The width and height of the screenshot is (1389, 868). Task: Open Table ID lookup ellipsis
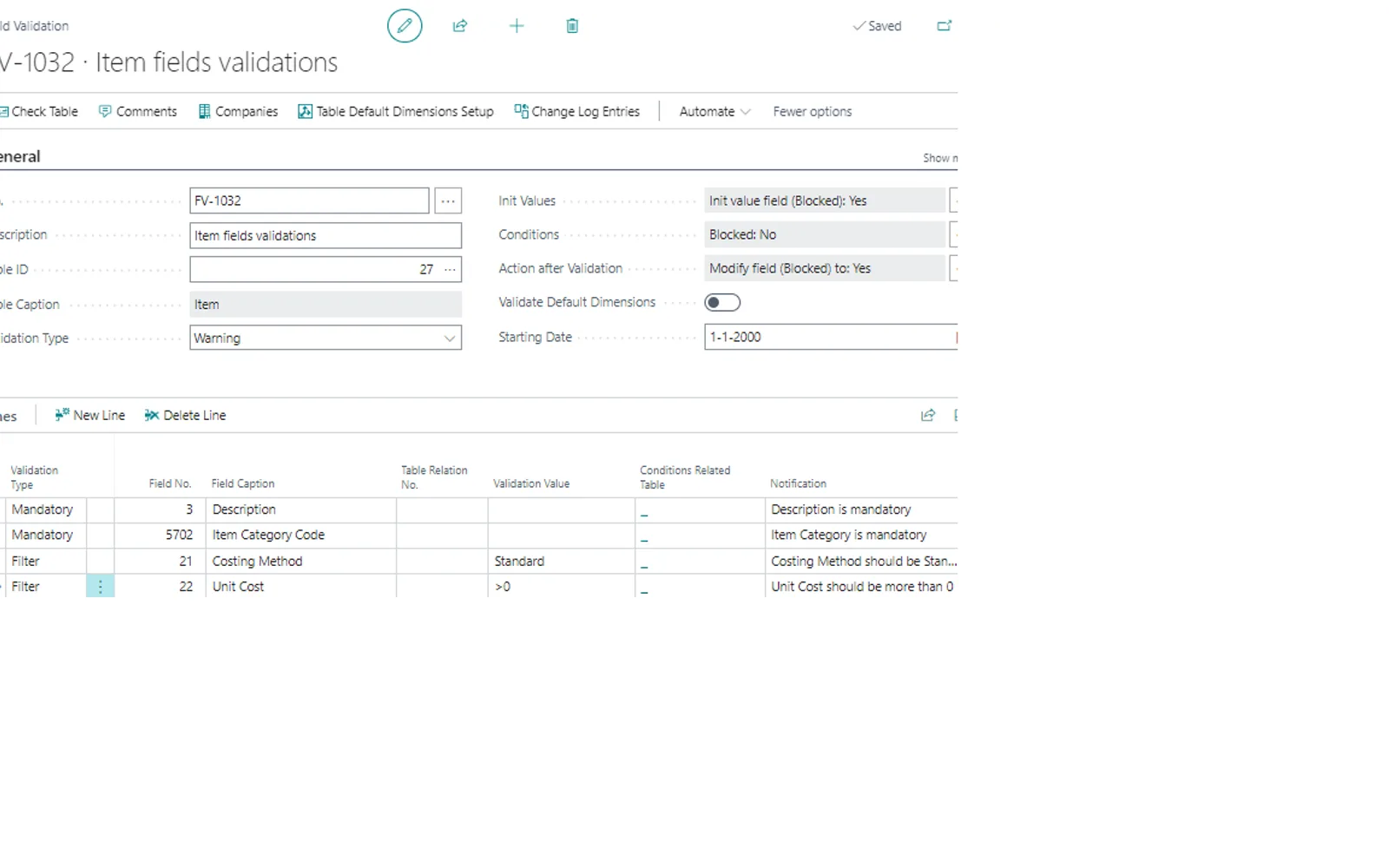tap(450, 269)
